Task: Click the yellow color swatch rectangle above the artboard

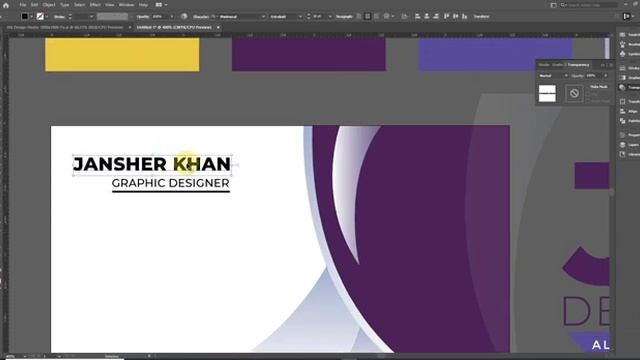Action: click(122, 55)
